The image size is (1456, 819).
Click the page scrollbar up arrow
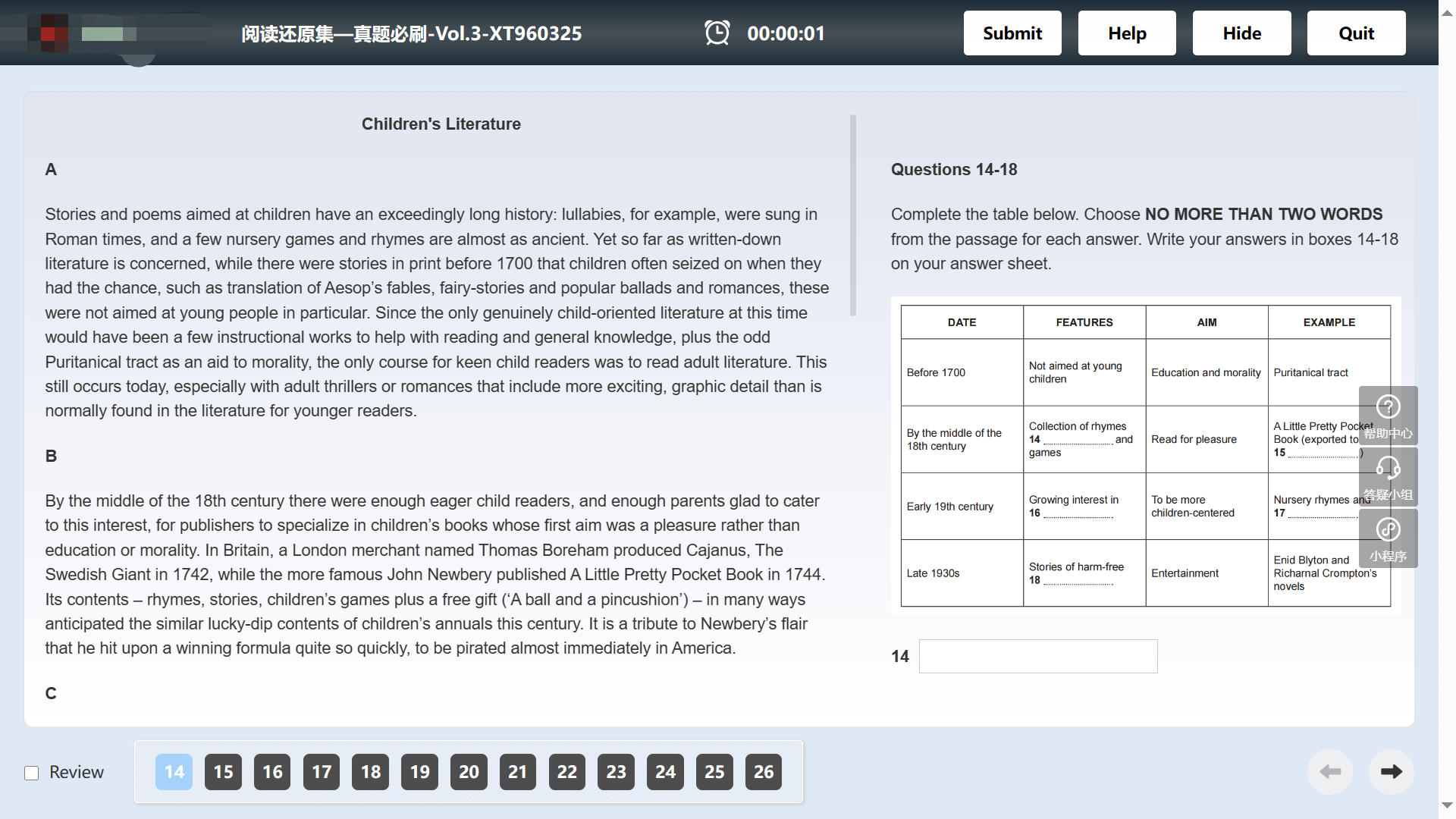tap(1447, 13)
